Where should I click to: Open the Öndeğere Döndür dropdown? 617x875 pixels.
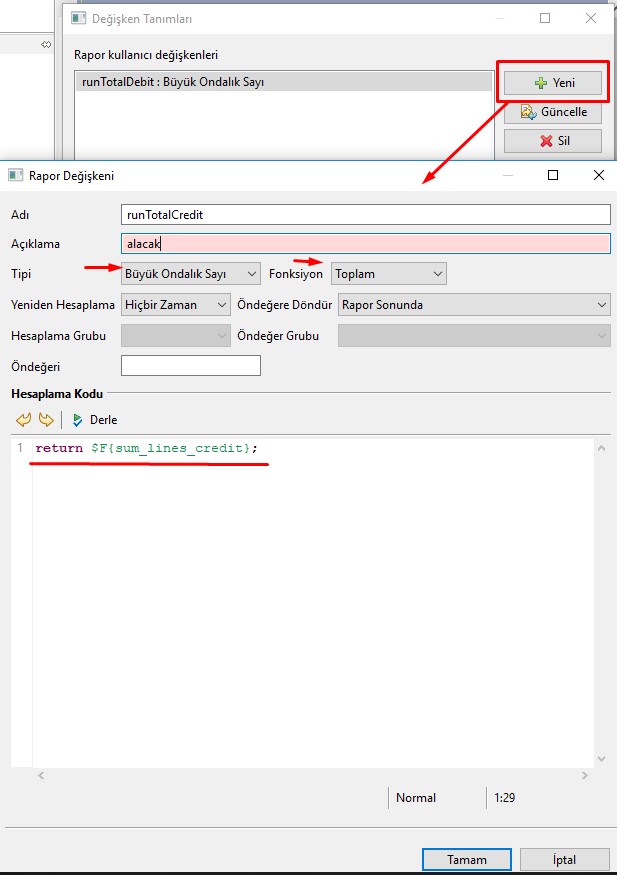pos(474,305)
